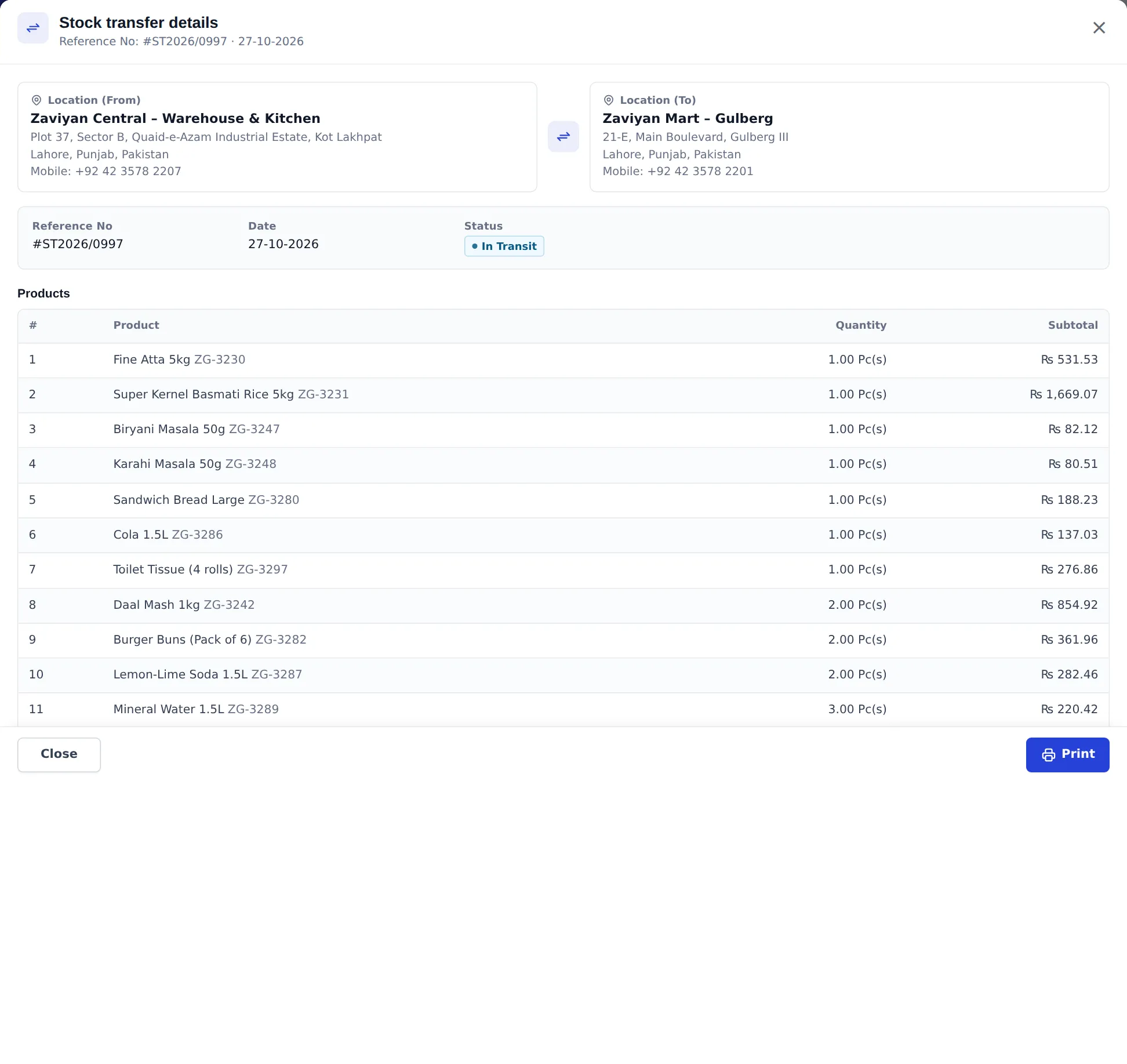This screenshot has width=1127, height=1064.
Task: Click the pin icon next to Location (To)
Action: (609, 100)
